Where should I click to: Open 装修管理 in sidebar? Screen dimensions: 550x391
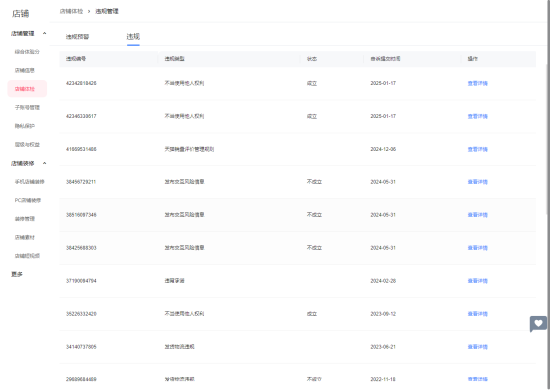(25, 219)
